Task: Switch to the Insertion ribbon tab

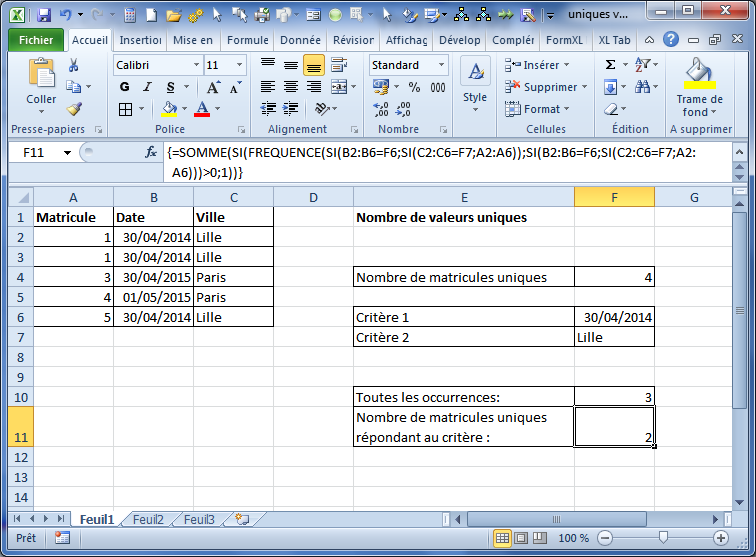Action: 140,40
